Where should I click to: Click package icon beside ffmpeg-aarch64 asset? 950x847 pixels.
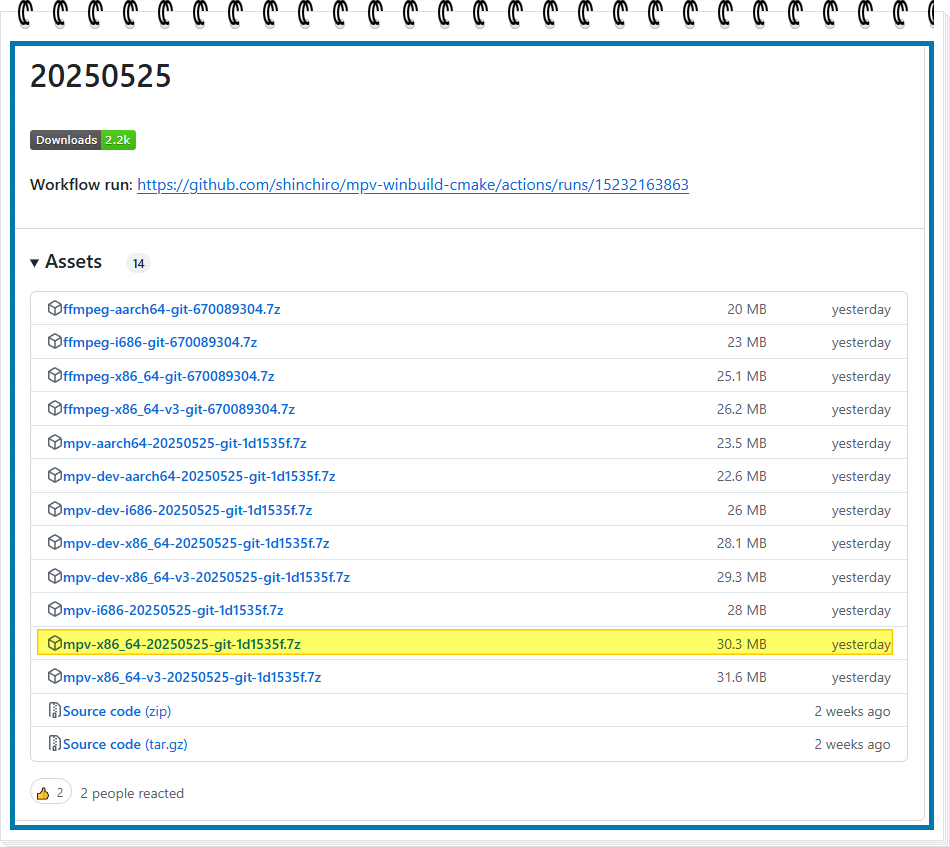[x=55, y=308]
